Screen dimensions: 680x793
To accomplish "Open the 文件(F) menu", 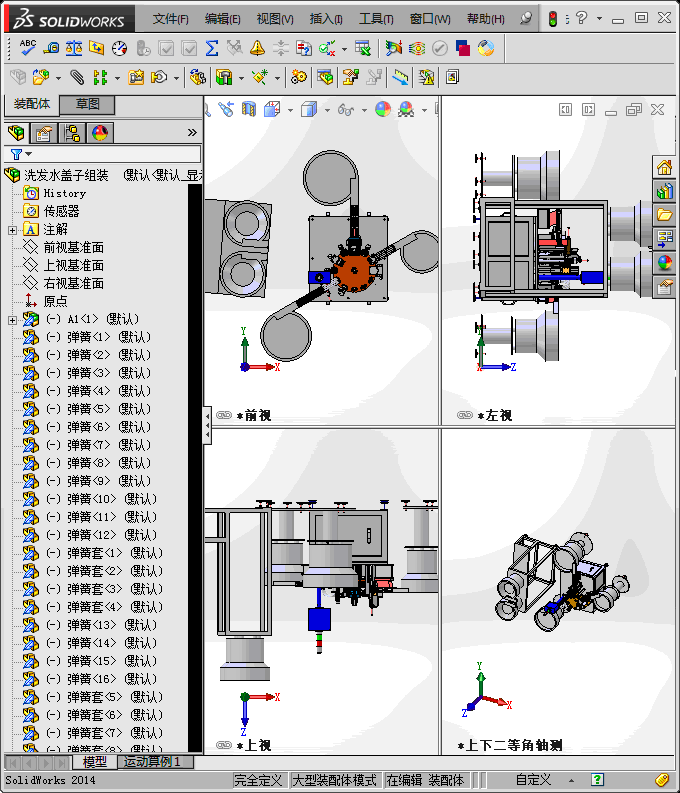I will pos(170,19).
